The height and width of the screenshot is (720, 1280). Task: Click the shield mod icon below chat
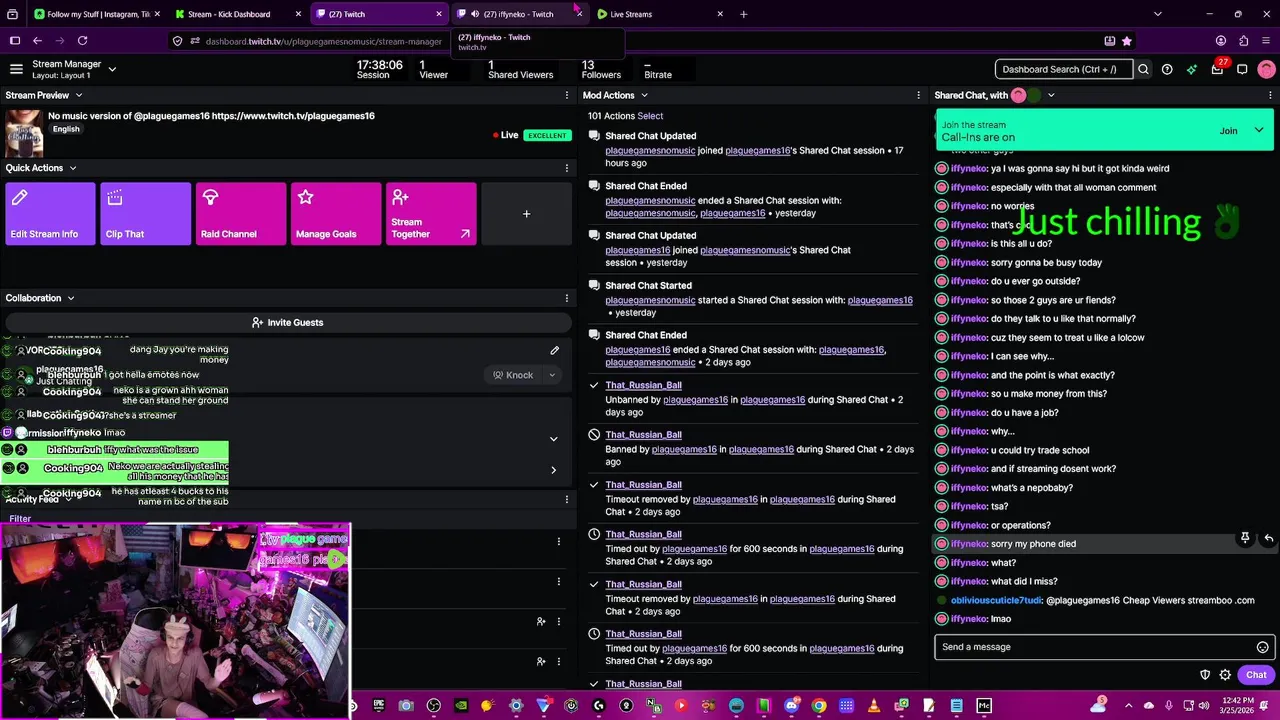pyautogui.click(x=1205, y=675)
